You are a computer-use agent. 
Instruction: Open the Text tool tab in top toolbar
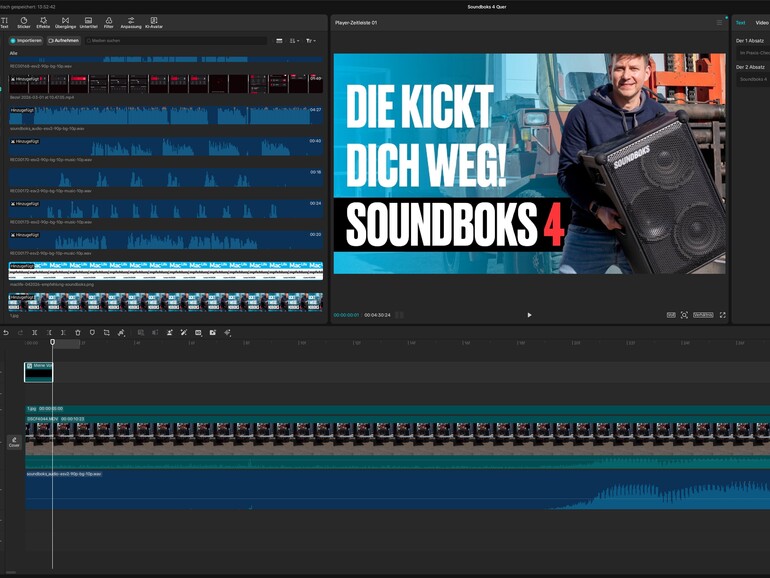tap(4, 23)
